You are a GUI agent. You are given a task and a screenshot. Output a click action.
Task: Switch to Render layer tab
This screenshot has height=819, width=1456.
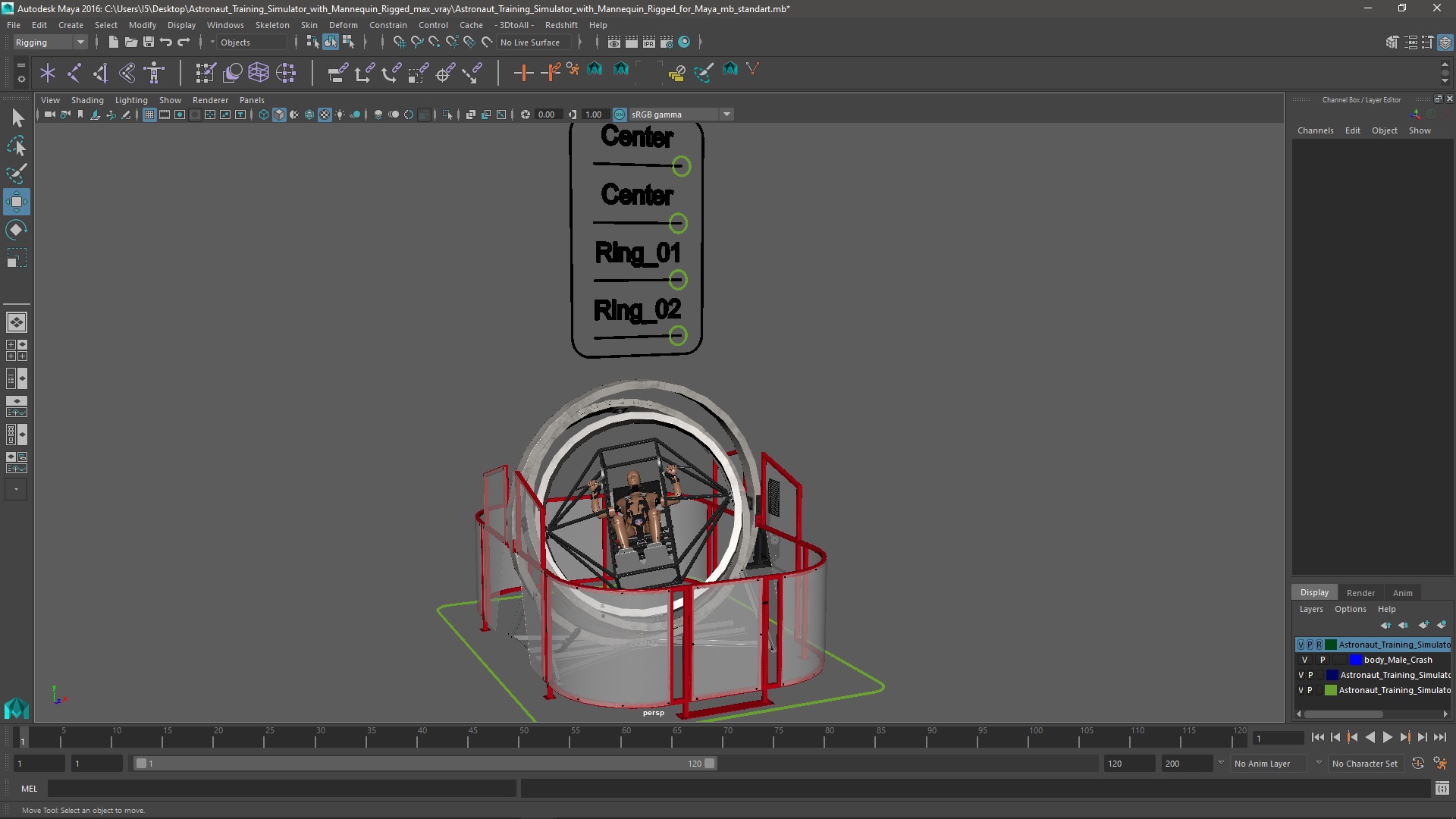click(x=1360, y=593)
